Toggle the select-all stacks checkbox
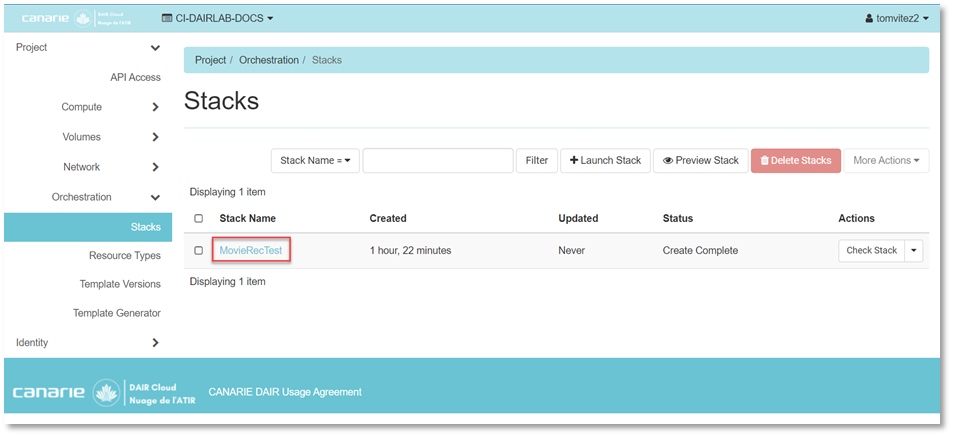The image size is (953, 437). 198,218
